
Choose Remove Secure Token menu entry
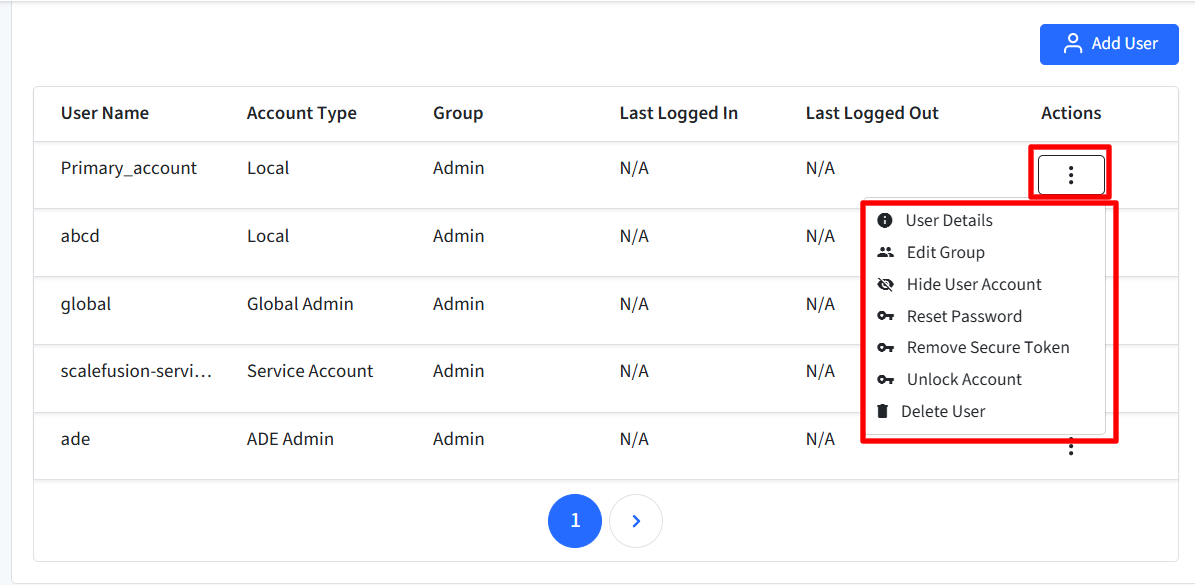pos(987,347)
